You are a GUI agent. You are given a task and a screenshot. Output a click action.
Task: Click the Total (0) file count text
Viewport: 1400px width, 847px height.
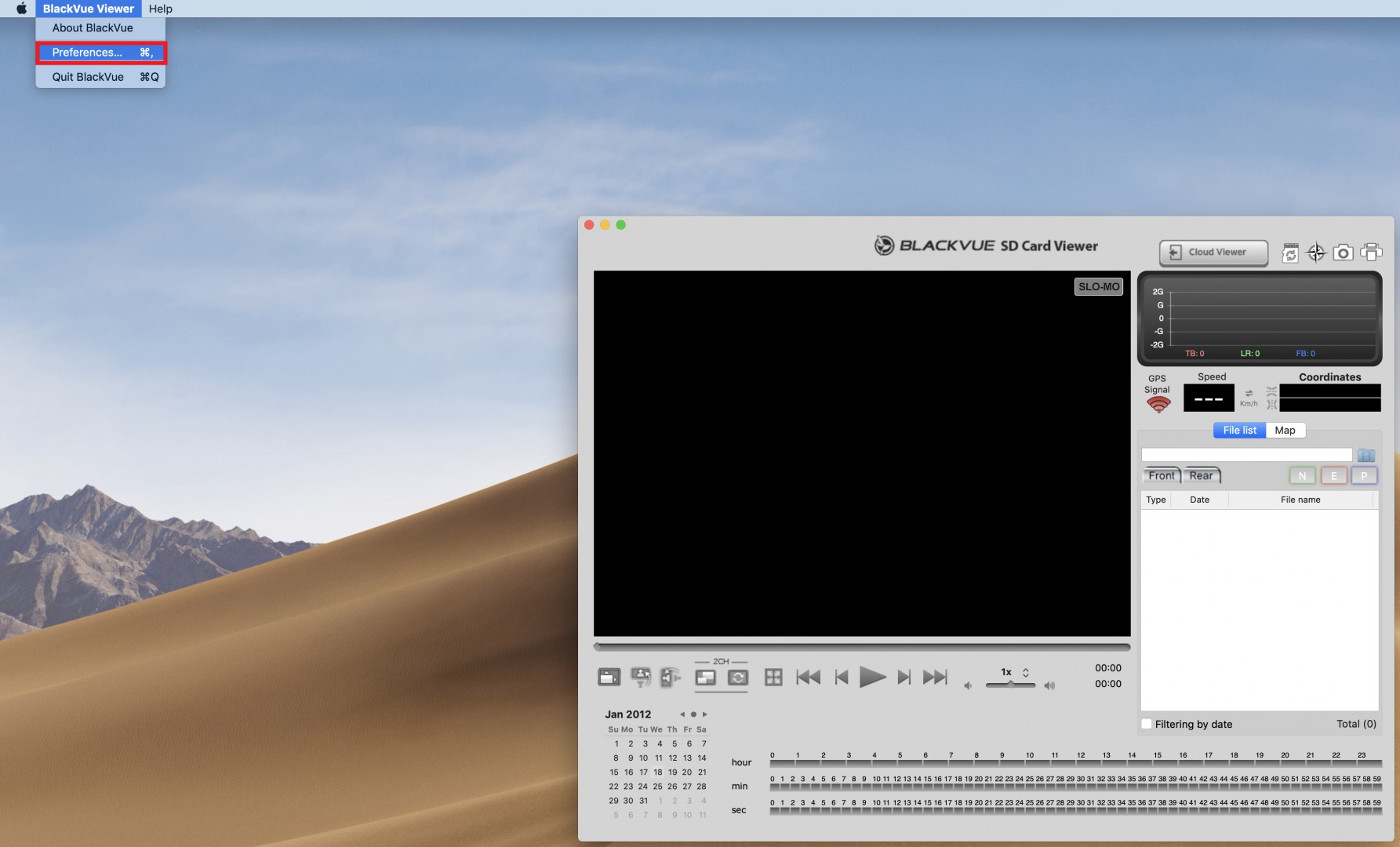point(1356,724)
